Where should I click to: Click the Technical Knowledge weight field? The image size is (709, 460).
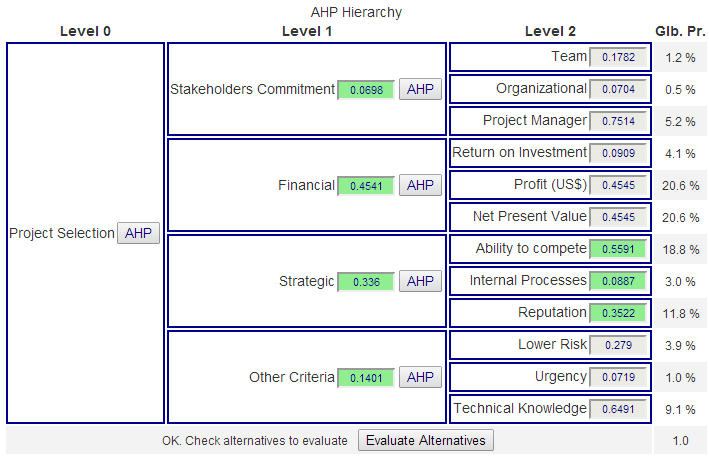(x=618, y=409)
